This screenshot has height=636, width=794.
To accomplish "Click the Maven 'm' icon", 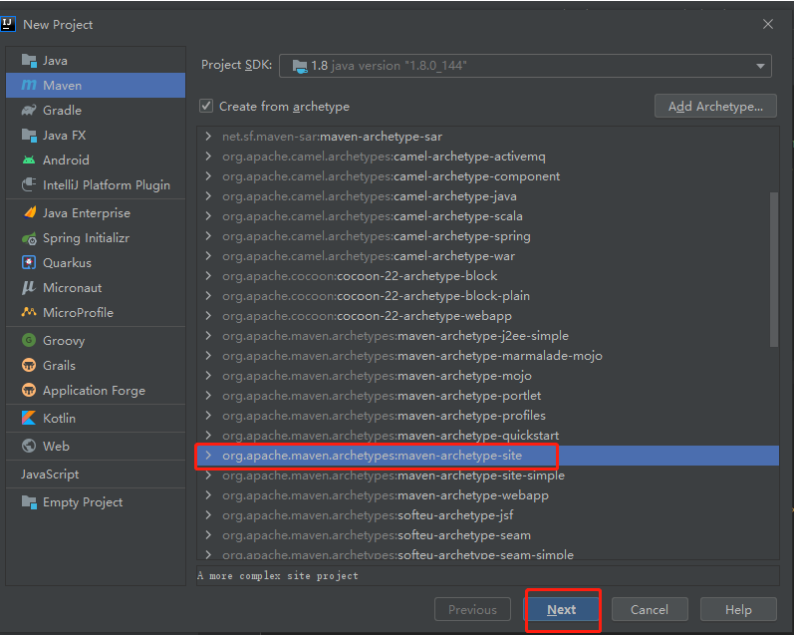I will click(29, 85).
